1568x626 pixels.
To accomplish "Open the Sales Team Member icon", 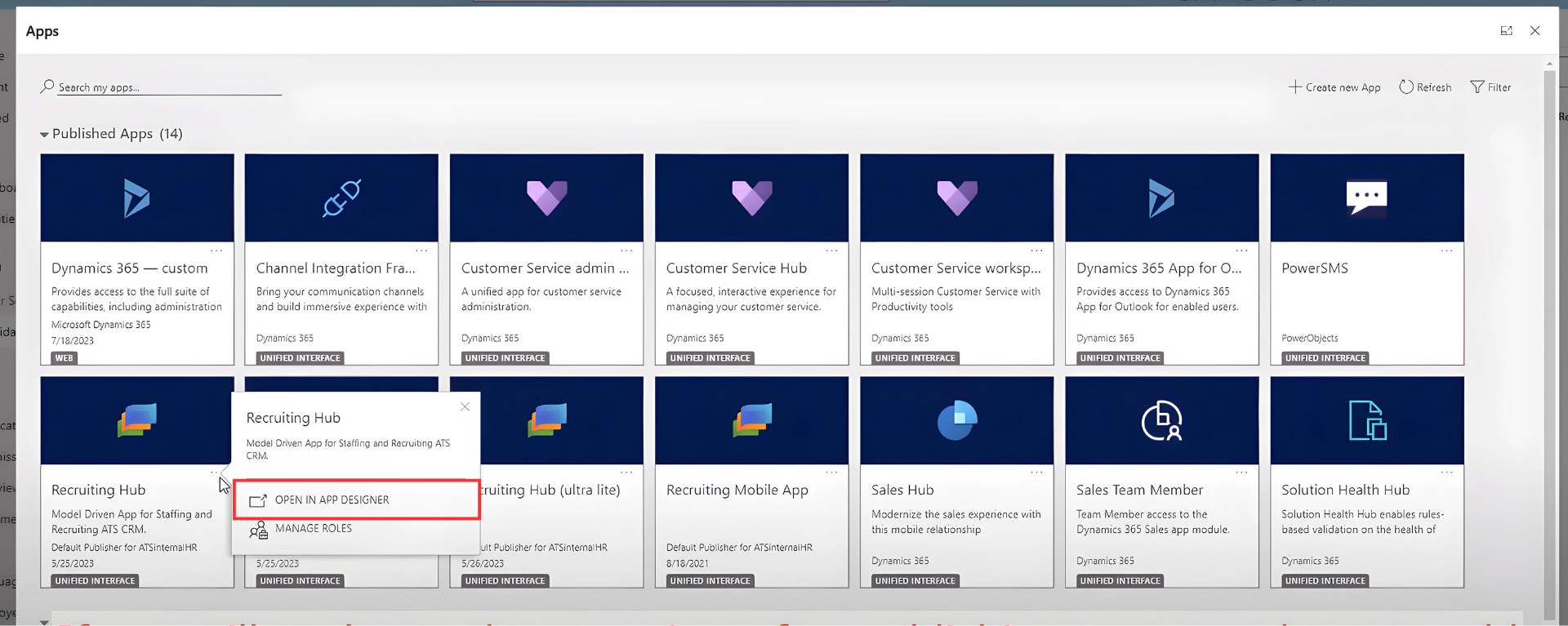I will coord(1161,420).
